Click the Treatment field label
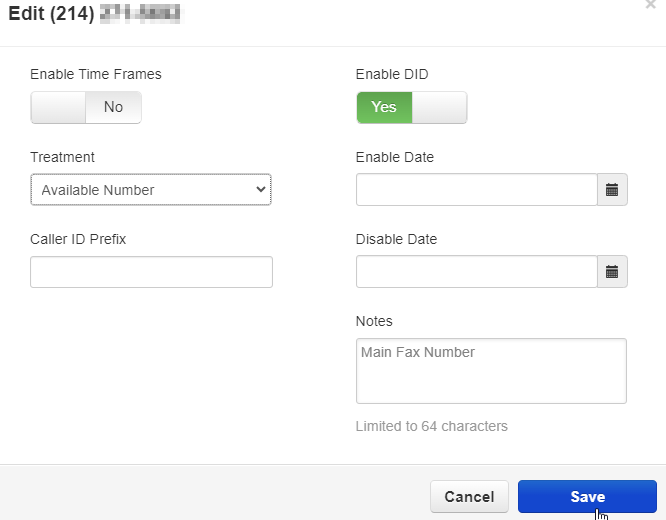The height and width of the screenshot is (520, 666). (63, 157)
